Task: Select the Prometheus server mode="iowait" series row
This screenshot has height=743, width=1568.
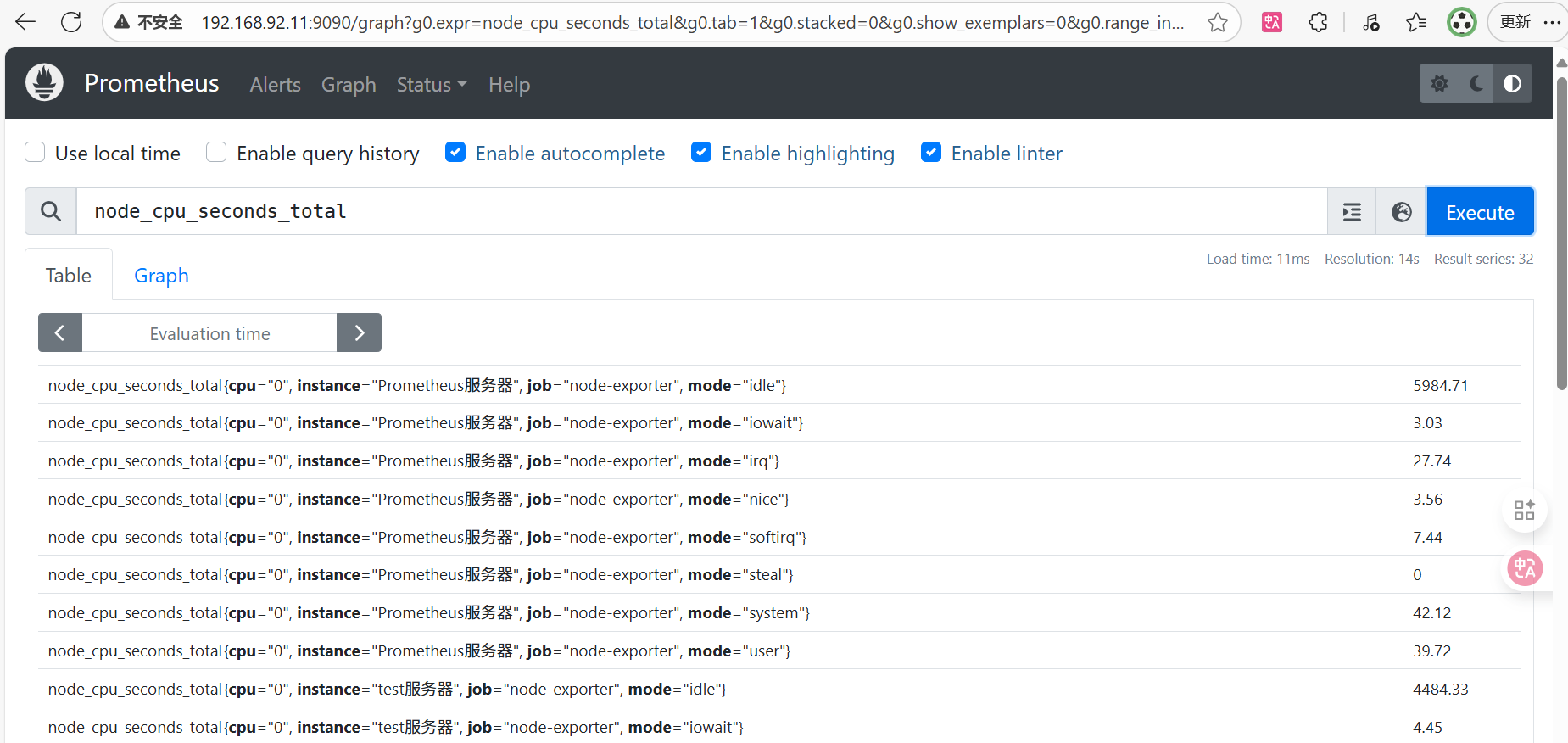Action: 778,422
